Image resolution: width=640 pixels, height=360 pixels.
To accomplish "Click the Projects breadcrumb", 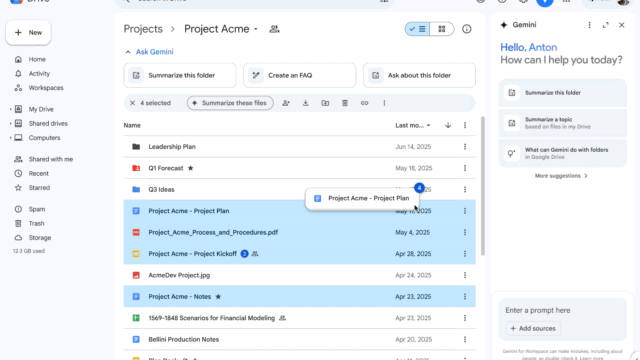I will tap(143, 29).
